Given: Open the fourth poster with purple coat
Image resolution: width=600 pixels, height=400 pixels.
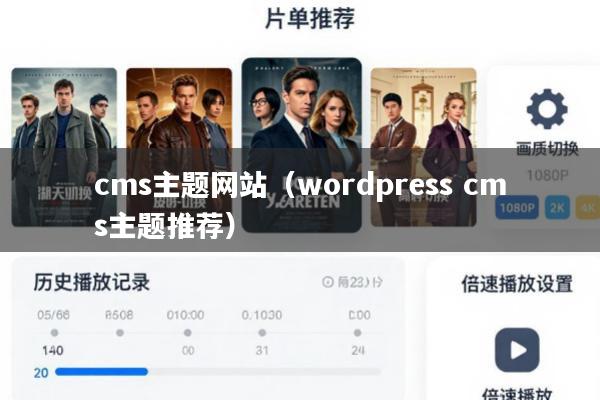Looking at the screenshot, I should pos(424,147).
